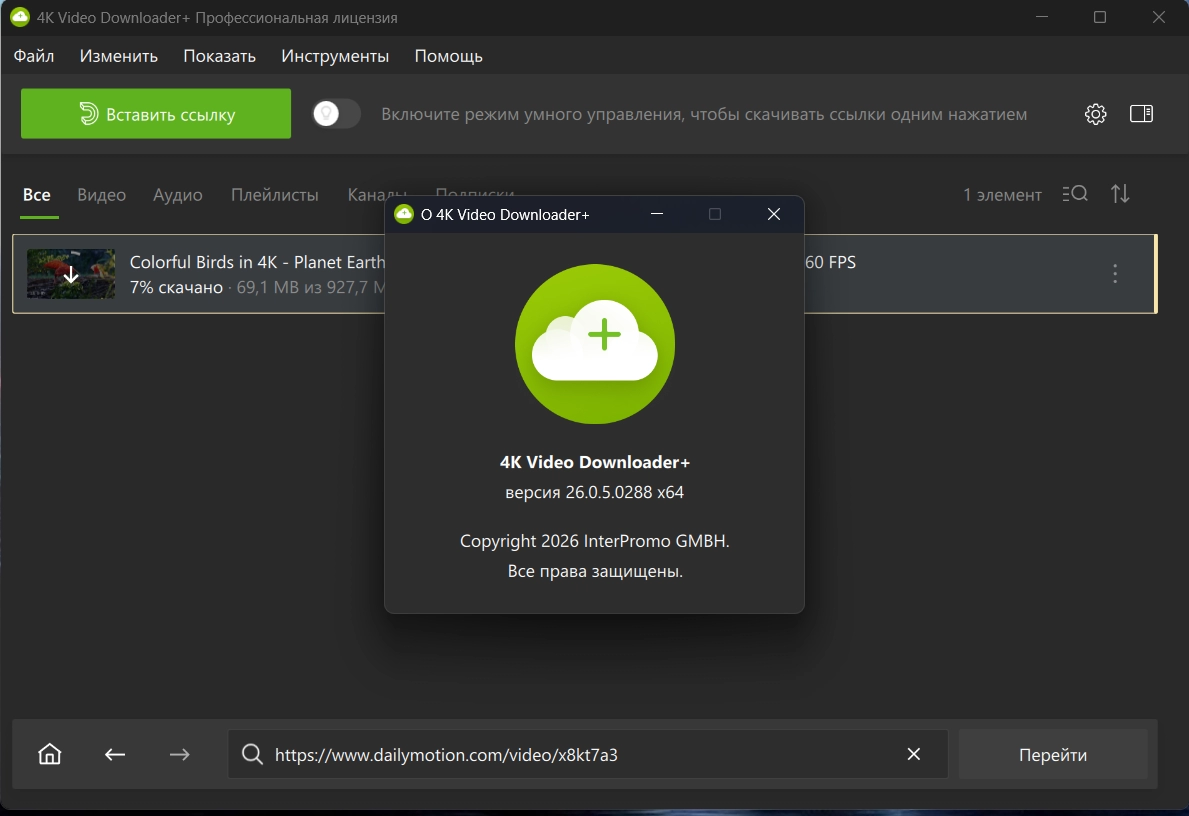Enable smart mode toggle switch

coord(337,114)
